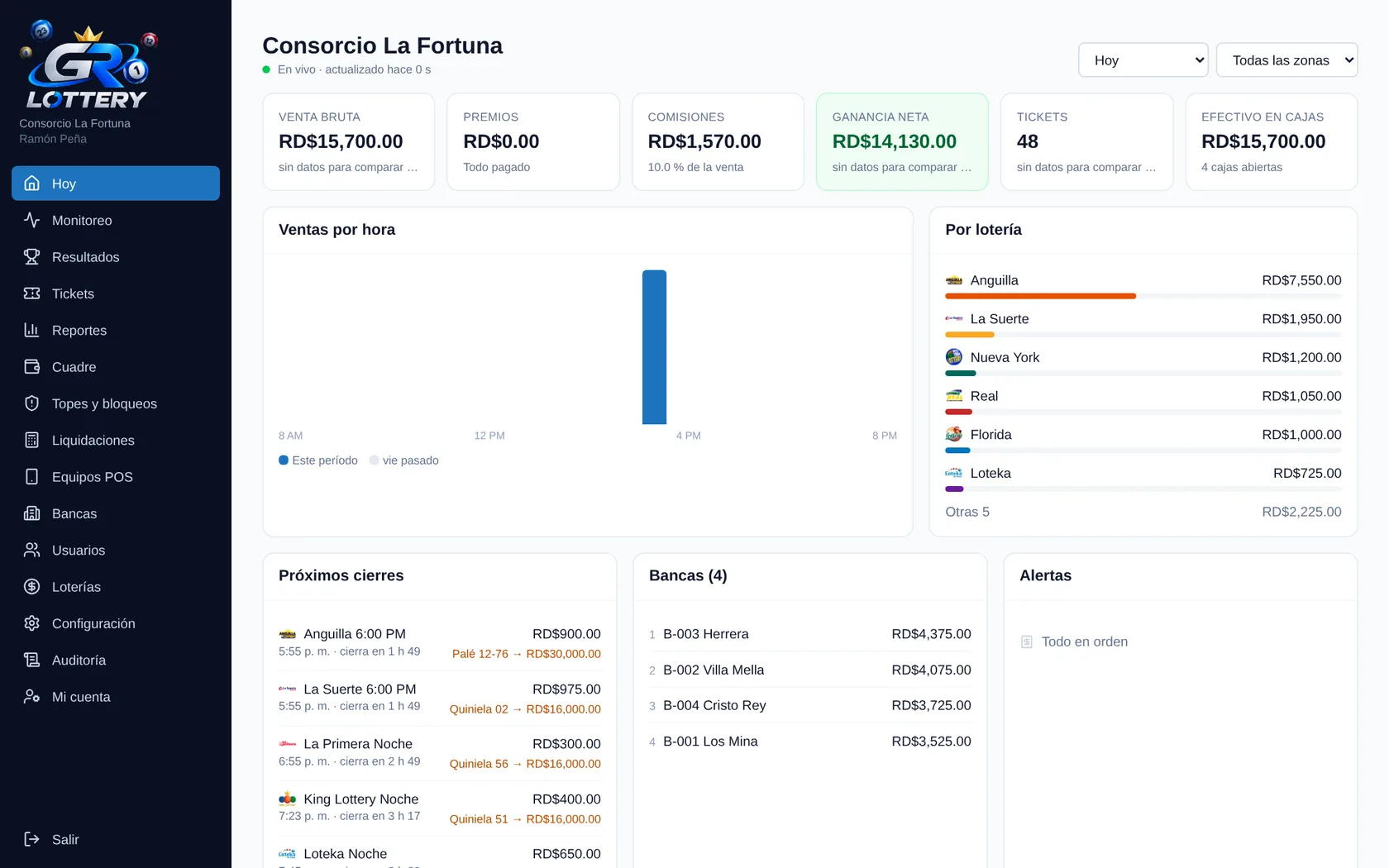Viewport: 1389px width, 868px height.
Task: Click the Nueva York RD$1,200.00 row
Action: (1143, 362)
